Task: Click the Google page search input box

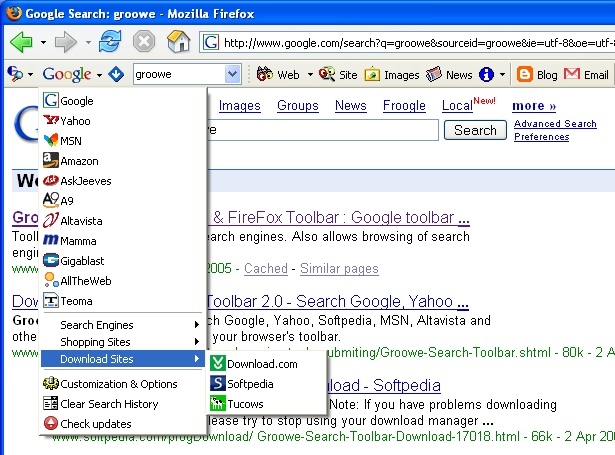Action: (x=323, y=130)
